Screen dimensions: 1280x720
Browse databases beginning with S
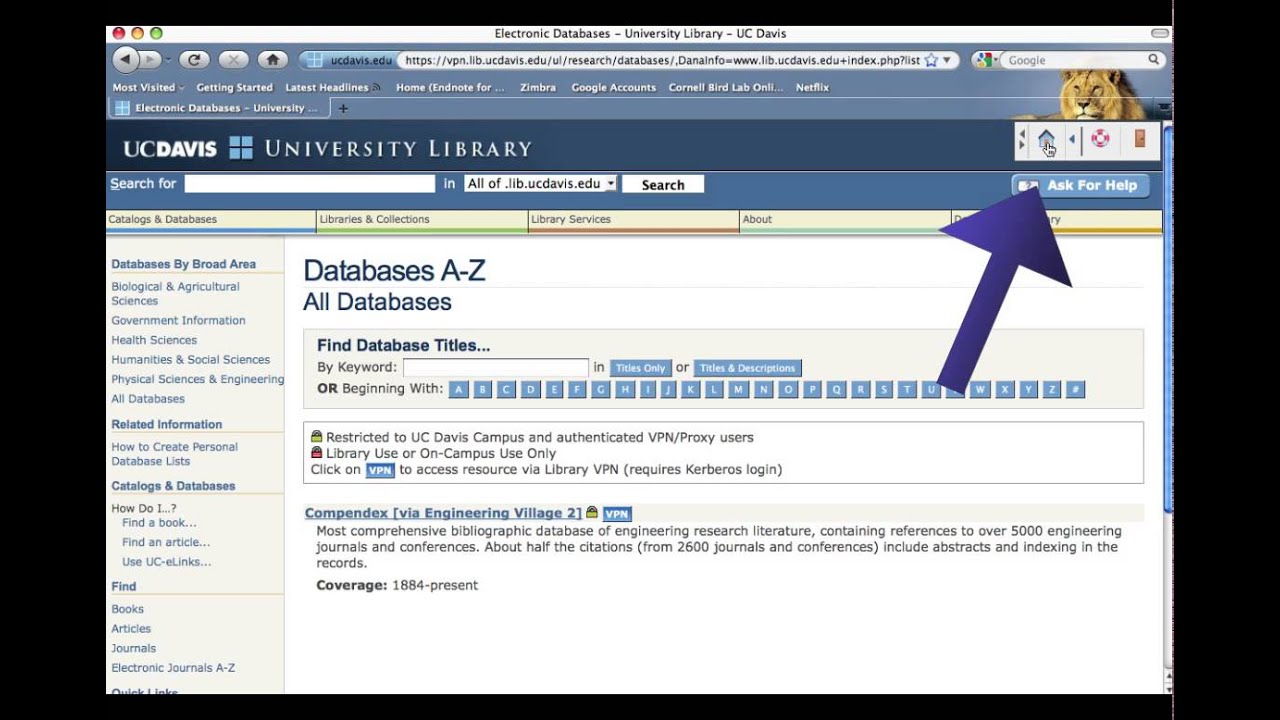point(884,390)
